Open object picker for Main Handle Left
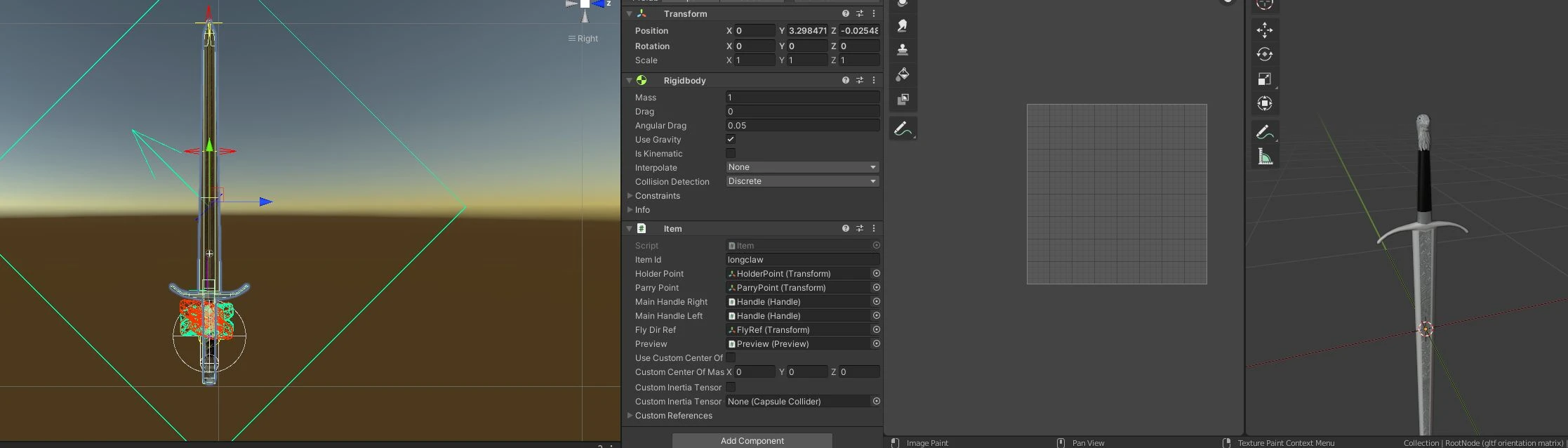 tap(876, 315)
